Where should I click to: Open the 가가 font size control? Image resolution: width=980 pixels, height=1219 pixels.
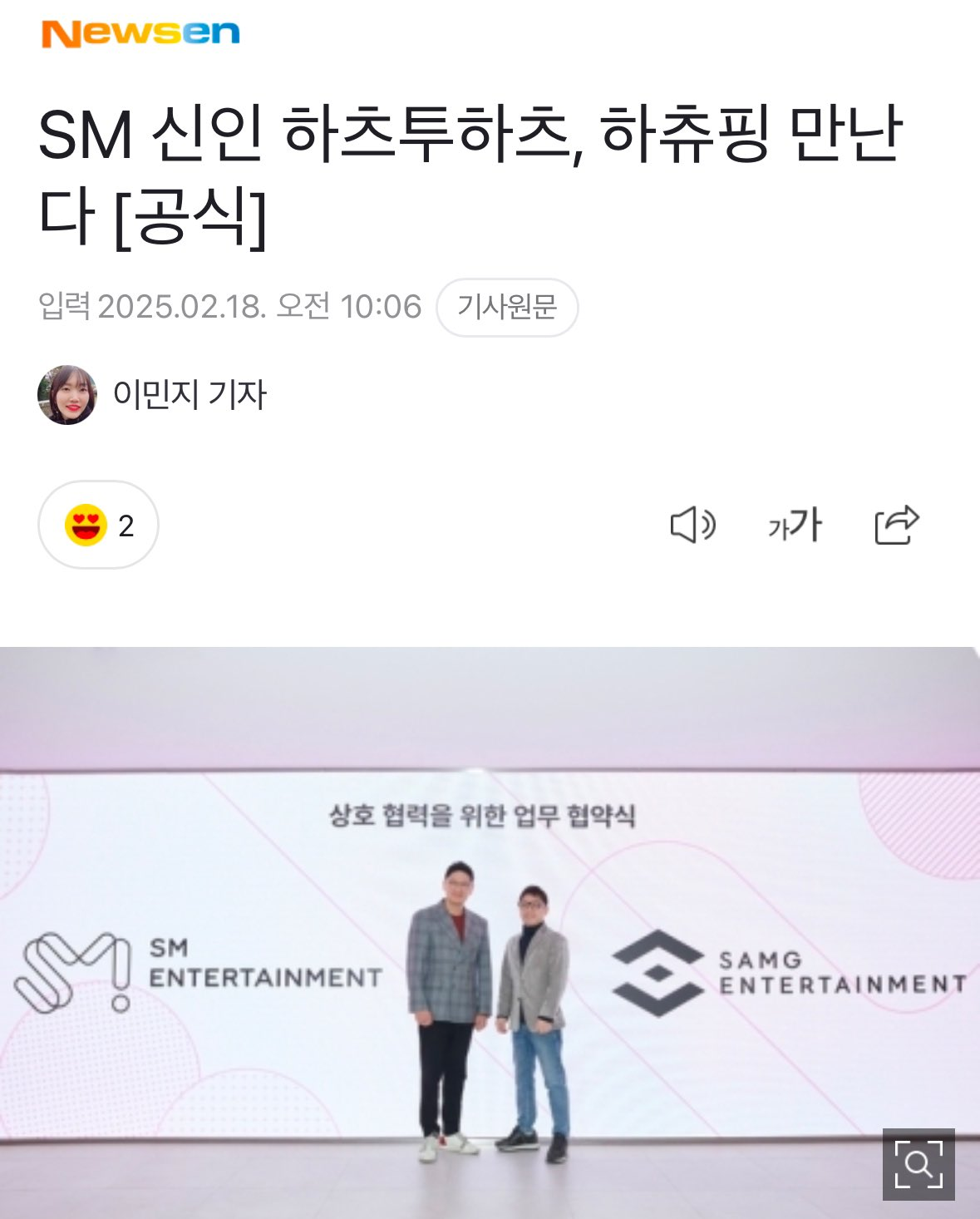pos(795,526)
